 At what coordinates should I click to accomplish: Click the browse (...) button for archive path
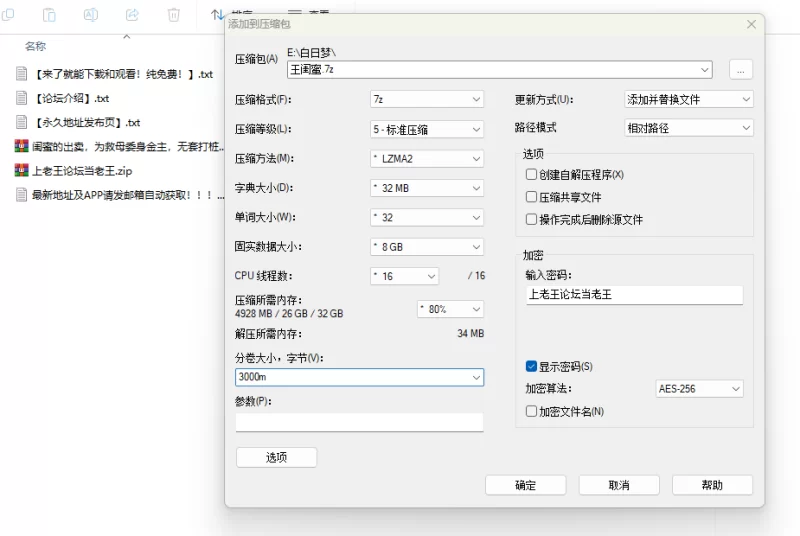click(x=741, y=70)
